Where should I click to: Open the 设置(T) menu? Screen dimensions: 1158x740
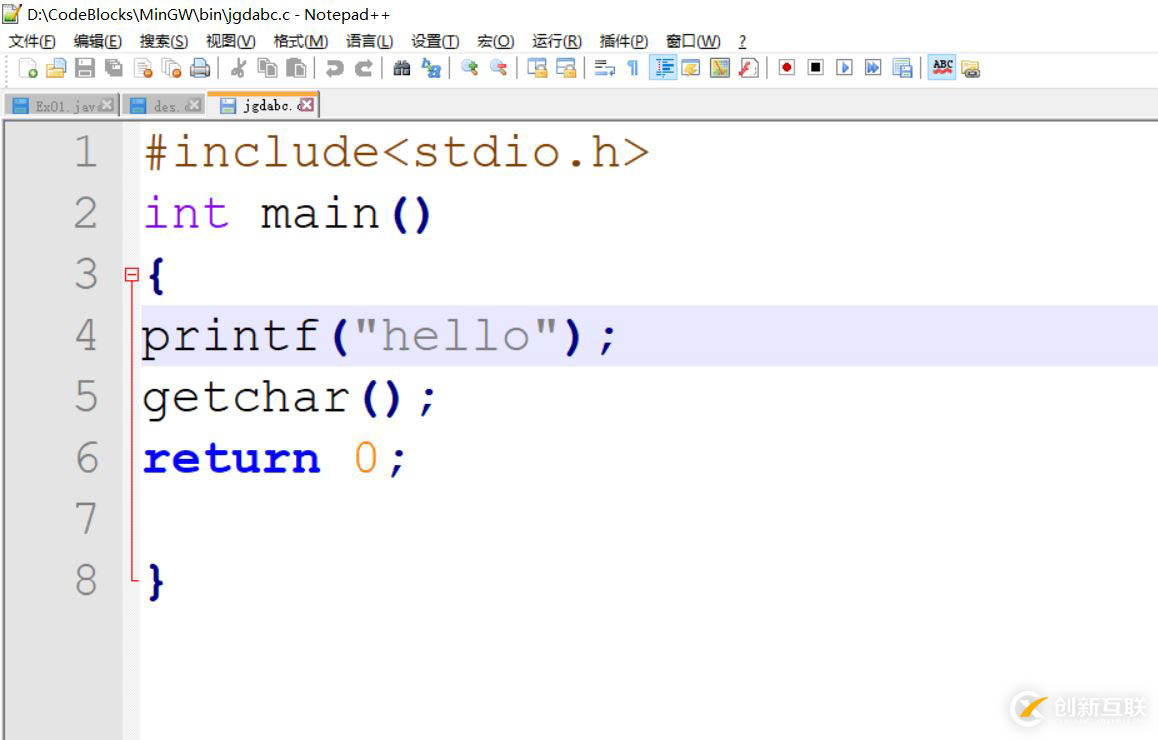[x=435, y=41]
